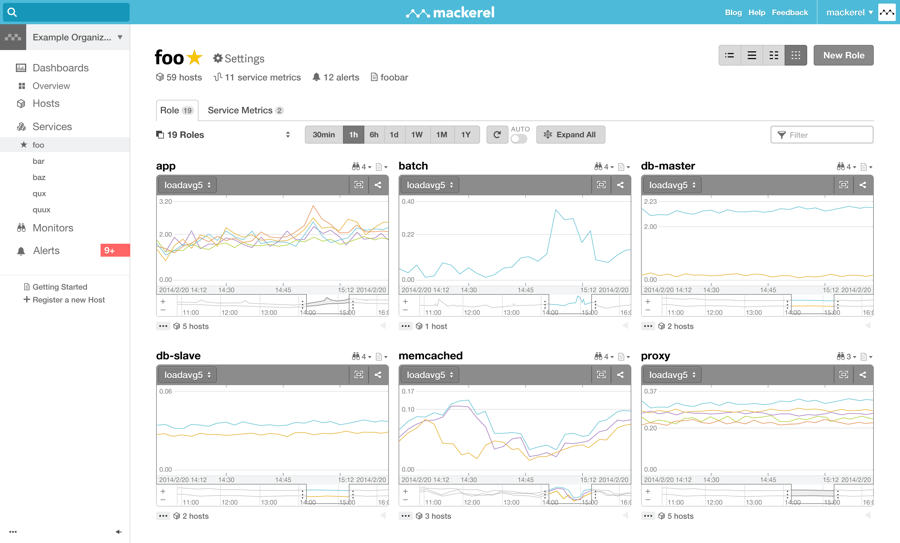Click the share icon on proxy graph
900x543 pixels.
(862, 375)
